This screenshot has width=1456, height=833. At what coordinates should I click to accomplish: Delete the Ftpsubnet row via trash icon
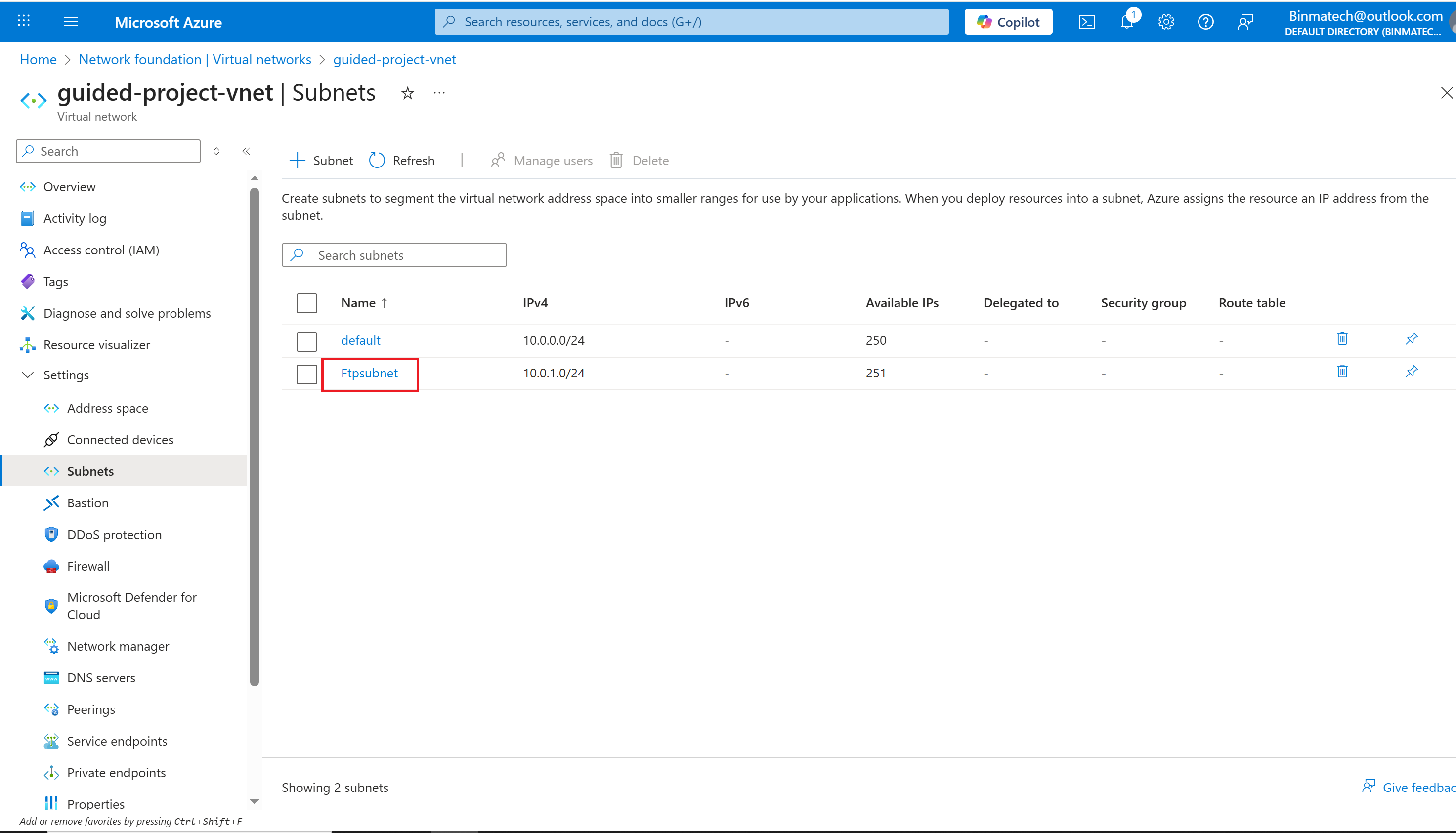click(x=1342, y=372)
